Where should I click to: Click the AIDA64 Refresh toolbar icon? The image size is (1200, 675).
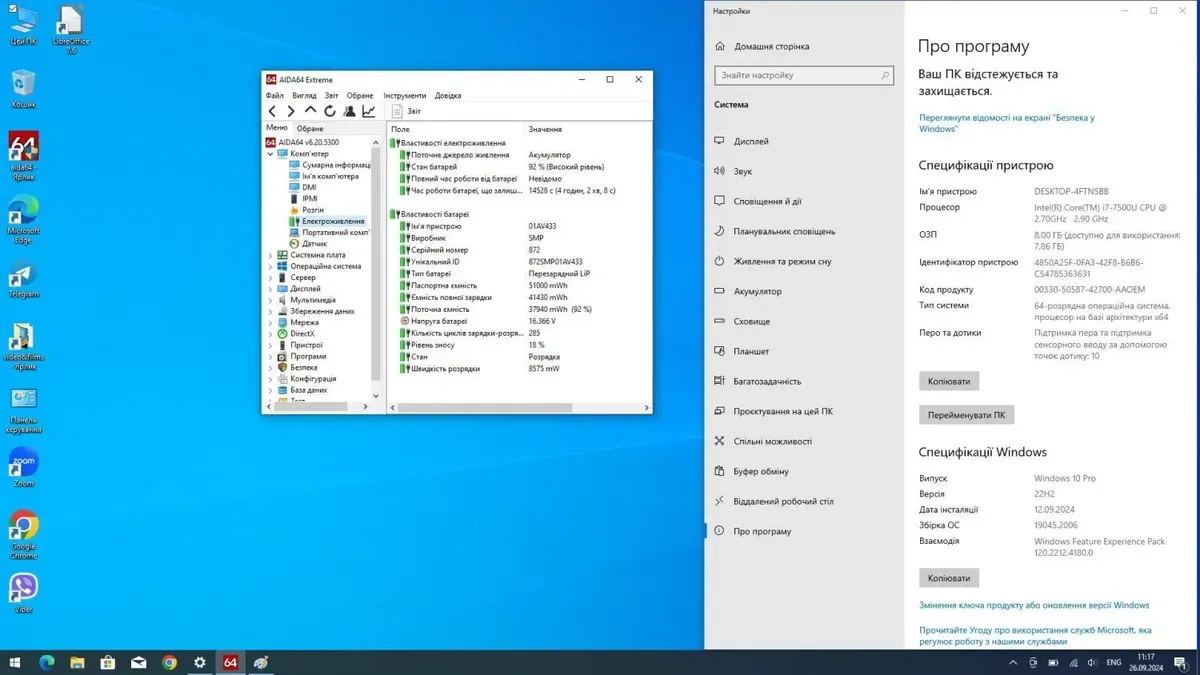click(x=329, y=111)
